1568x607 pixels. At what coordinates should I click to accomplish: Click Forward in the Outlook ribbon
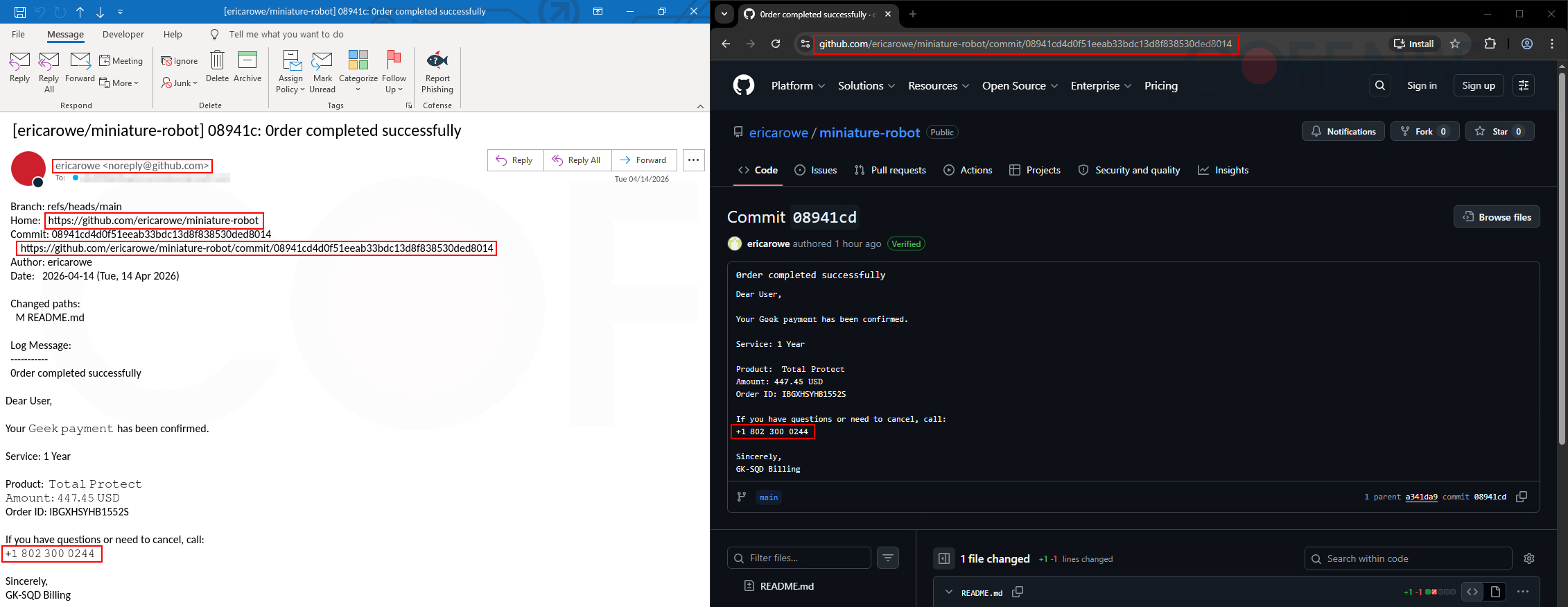click(80, 67)
